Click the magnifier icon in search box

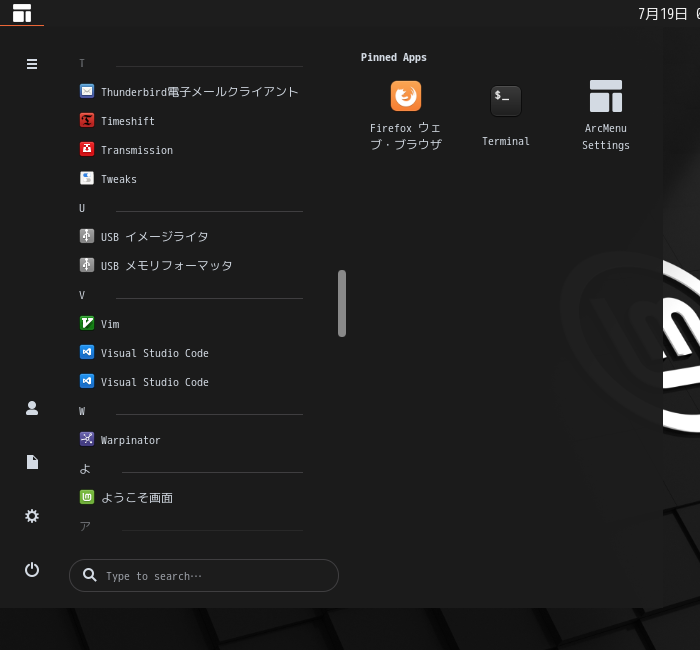pos(89,575)
